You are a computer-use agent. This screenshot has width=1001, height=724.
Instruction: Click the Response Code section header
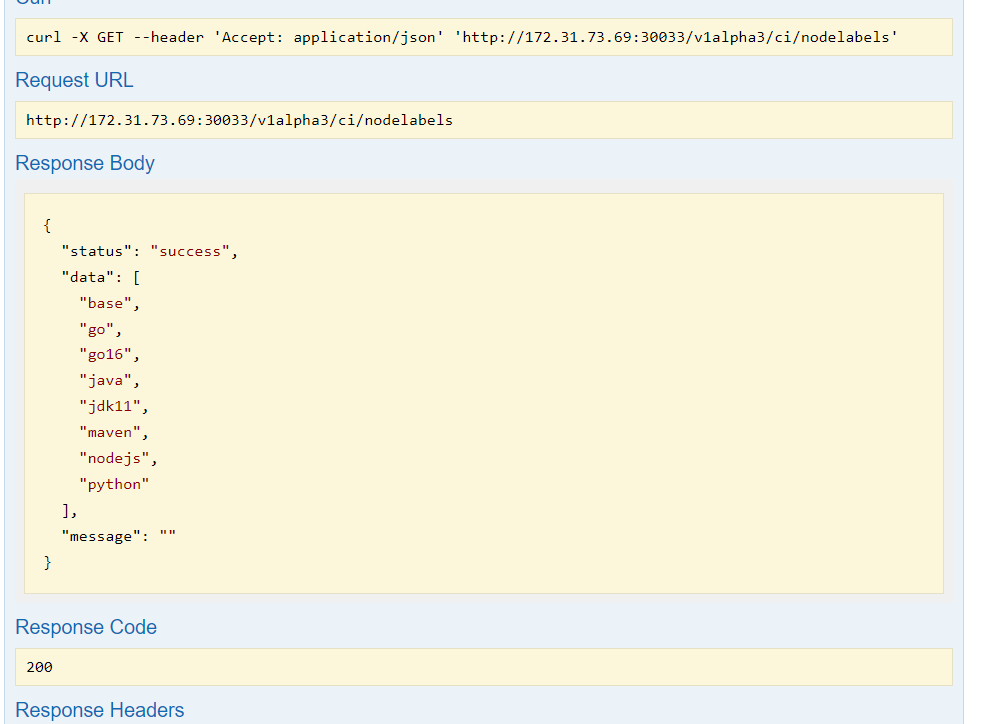coord(86,627)
